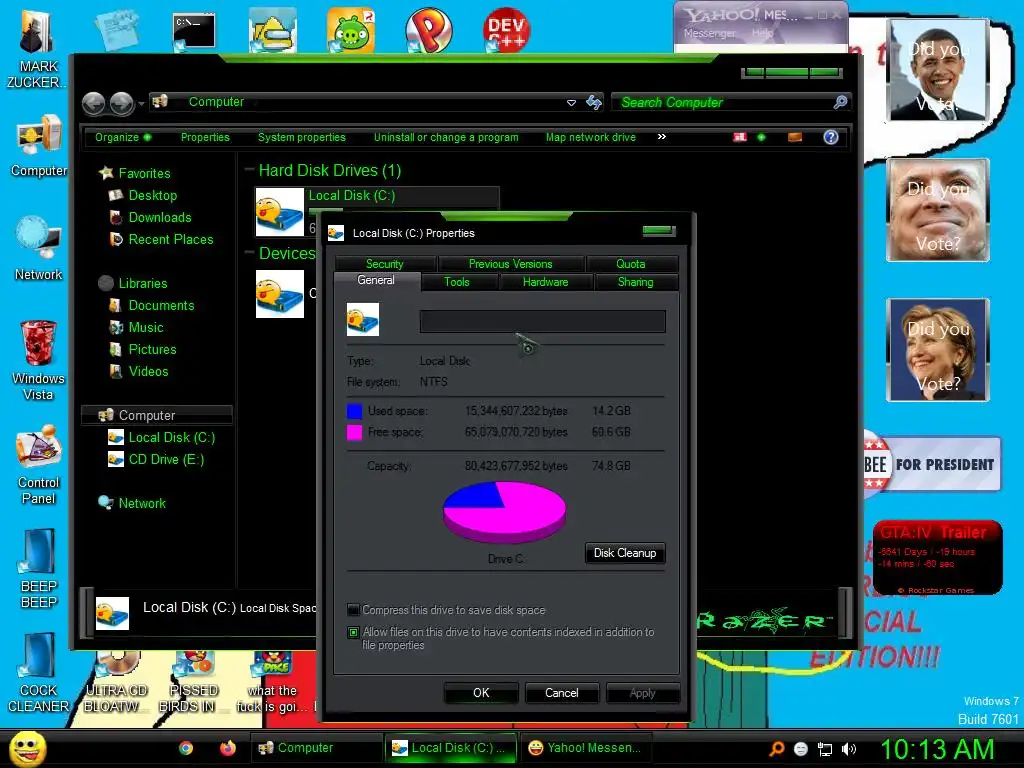Click the search magnifier in Search Computer
Screen dimensions: 1024x768
click(840, 102)
